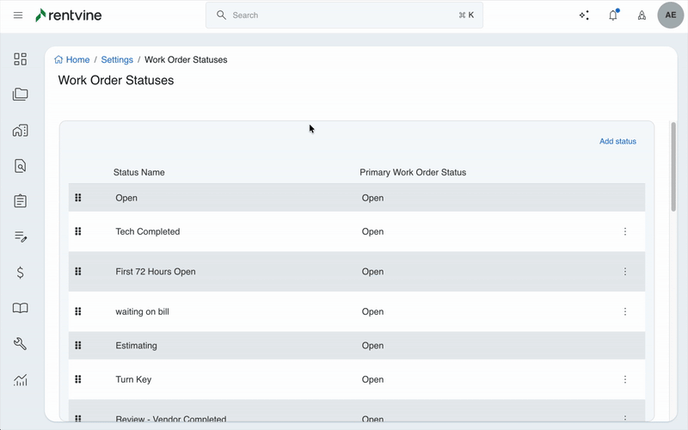Click the AI sparkle icon
This screenshot has width=688, height=430.
[x=584, y=16]
